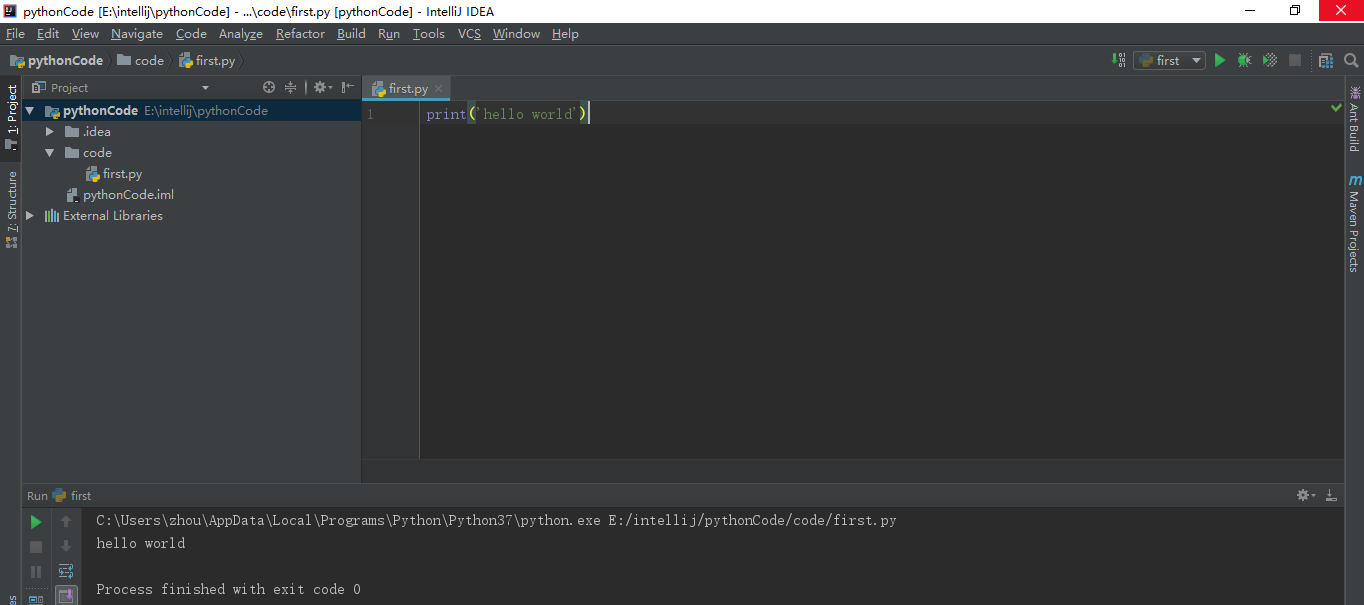Click Down the Stack Trace arrow
This screenshot has width=1364, height=605.
(x=66, y=546)
